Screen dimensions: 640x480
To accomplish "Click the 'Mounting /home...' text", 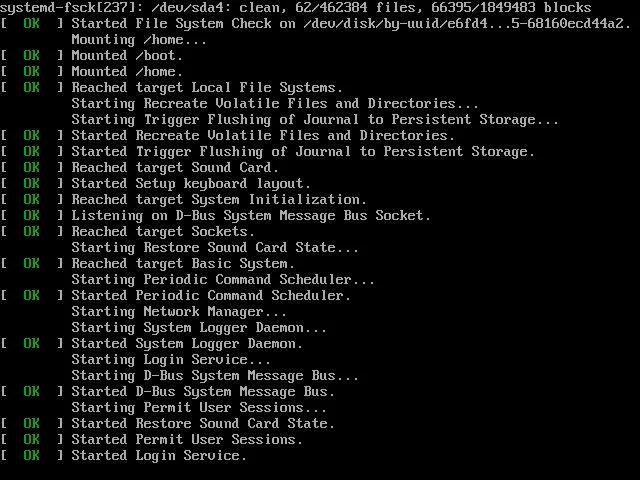I will click(x=139, y=40).
